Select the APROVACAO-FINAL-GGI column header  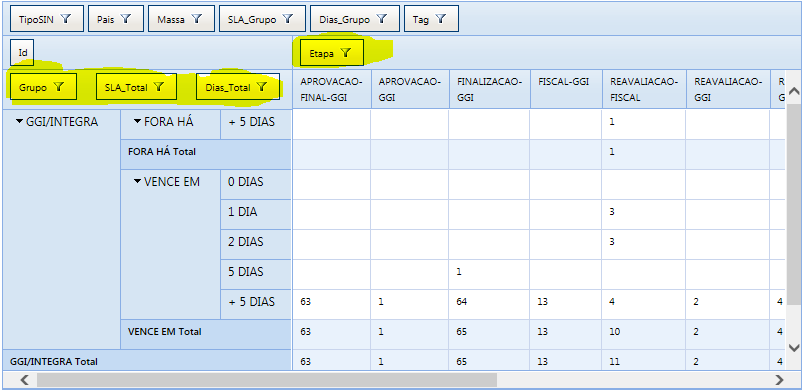[x=332, y=89]
